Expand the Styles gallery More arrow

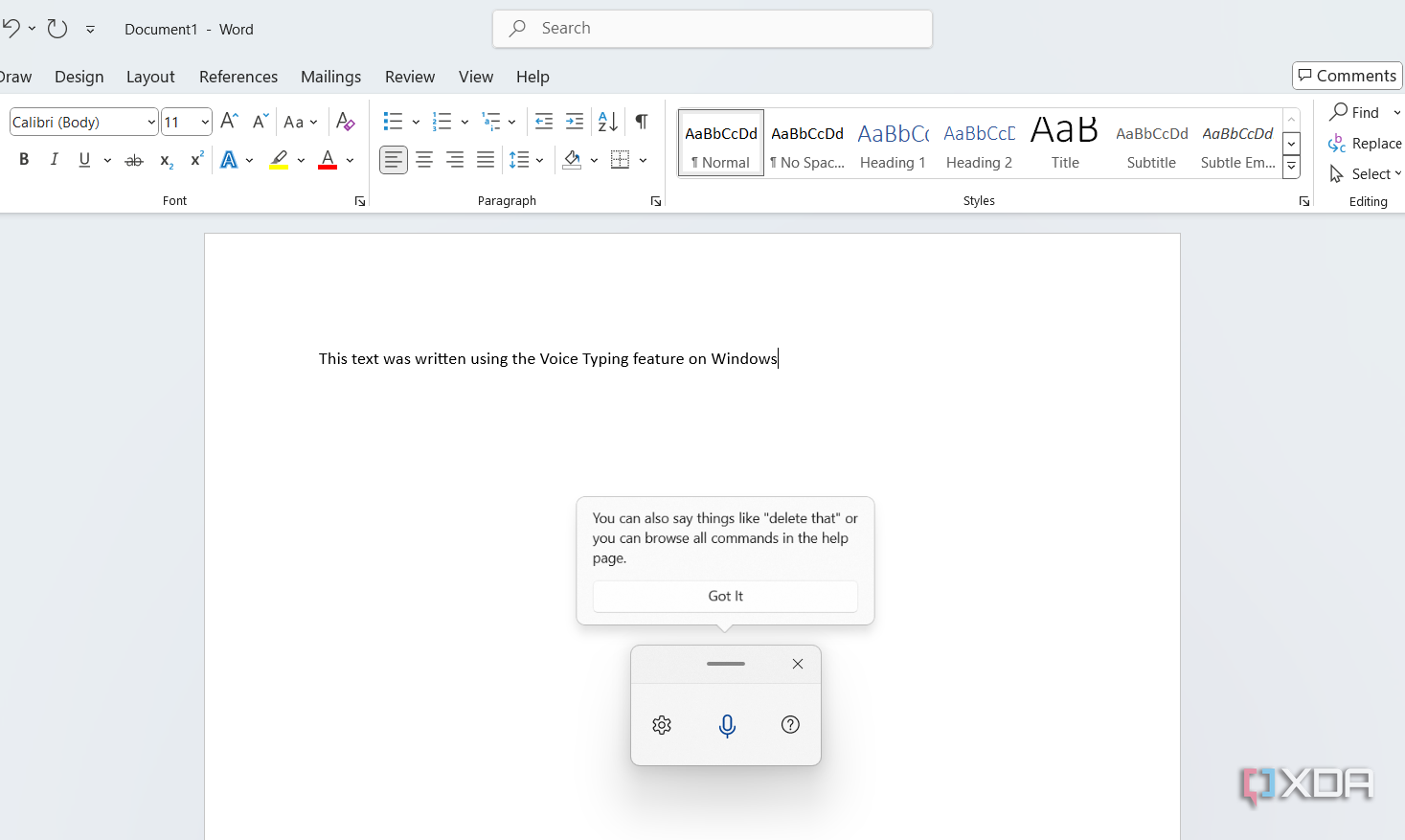(1292, 168)
